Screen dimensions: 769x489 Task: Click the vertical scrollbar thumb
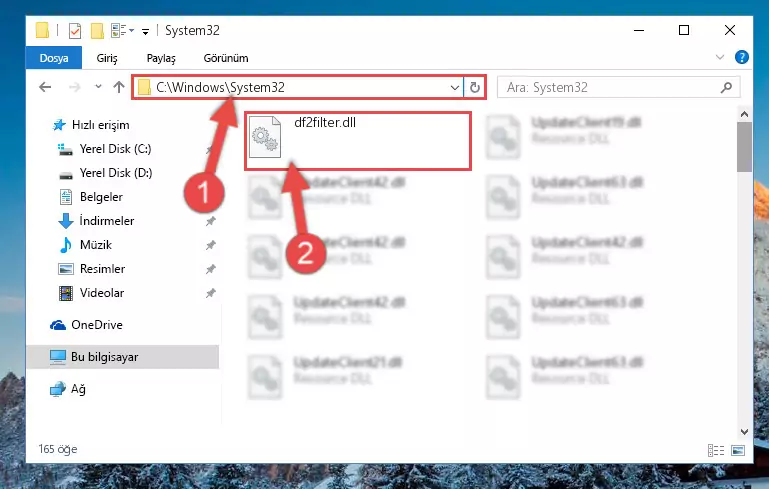744,147
